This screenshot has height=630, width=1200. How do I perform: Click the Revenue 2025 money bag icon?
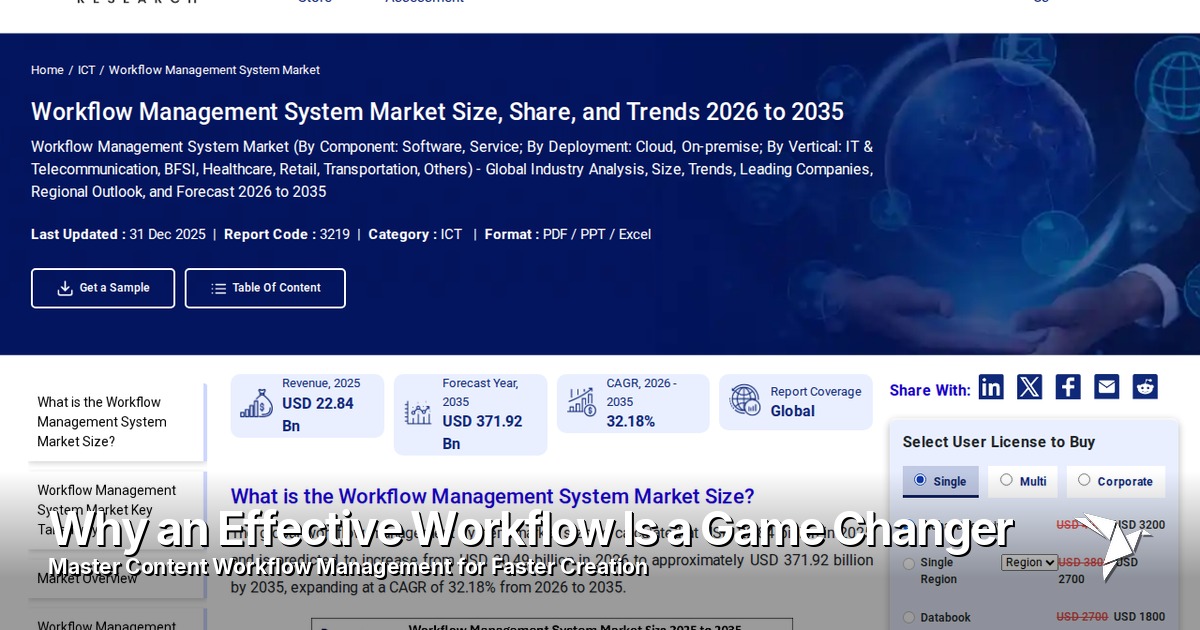coord(256,404)
